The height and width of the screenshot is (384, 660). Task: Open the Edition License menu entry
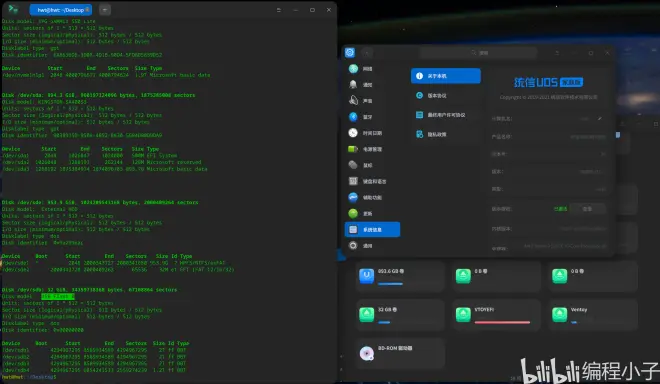(446, 96)
